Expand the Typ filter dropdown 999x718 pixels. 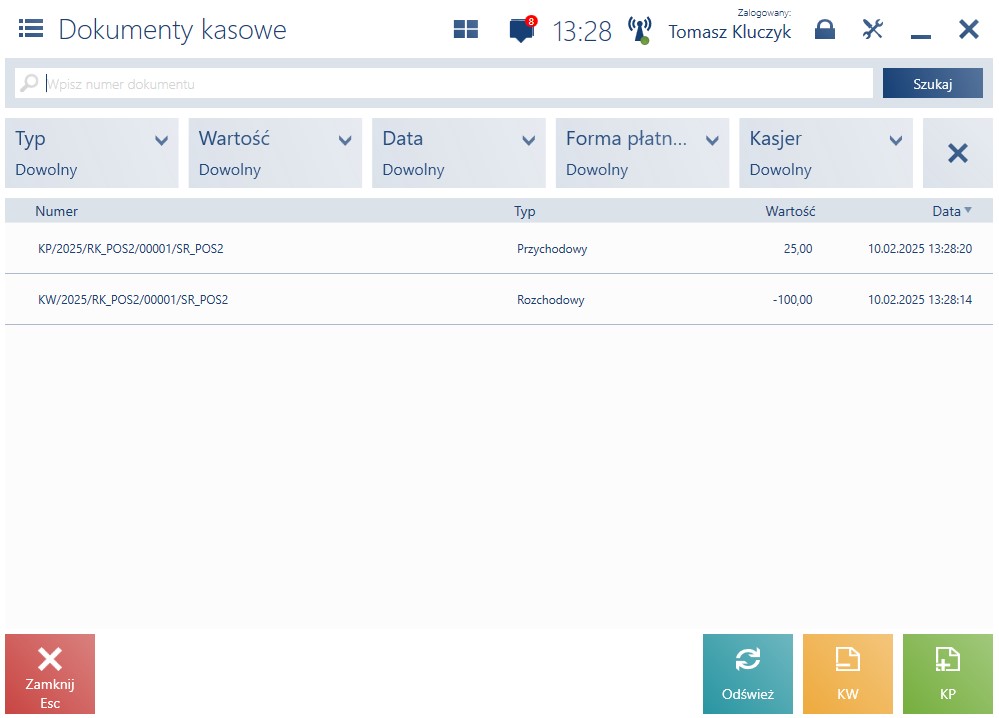(x=92, y=153)
